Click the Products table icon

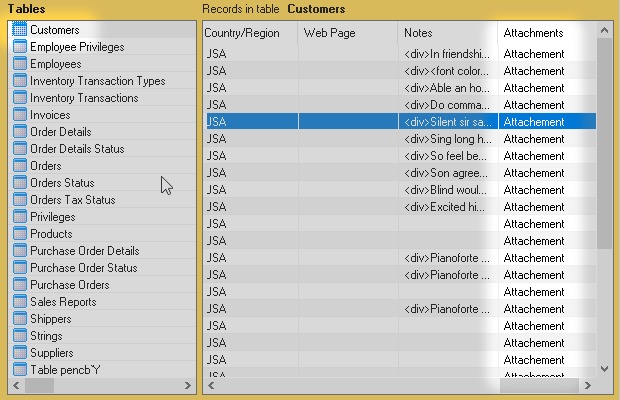pos(19,234)
